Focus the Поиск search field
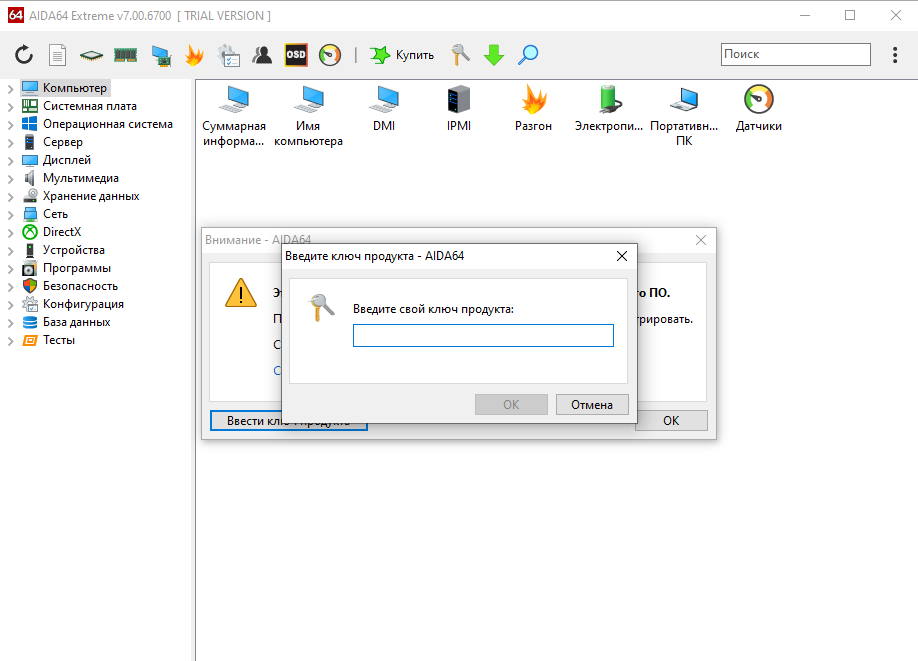 (x=796, y=54)
